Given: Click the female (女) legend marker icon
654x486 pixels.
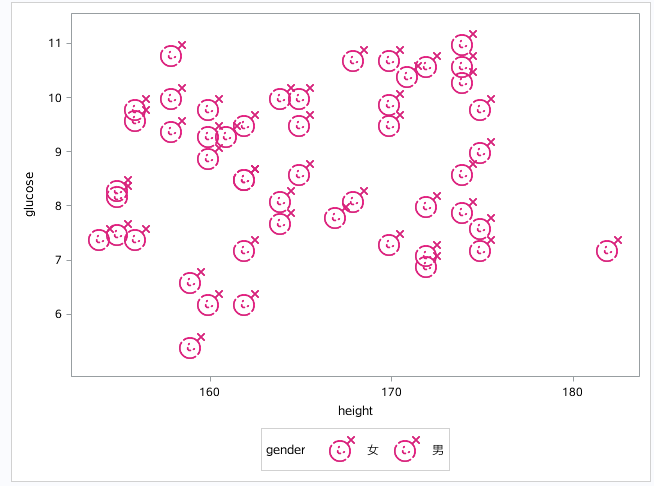Looking at the screenshot, I should click(x=341, y=450).
